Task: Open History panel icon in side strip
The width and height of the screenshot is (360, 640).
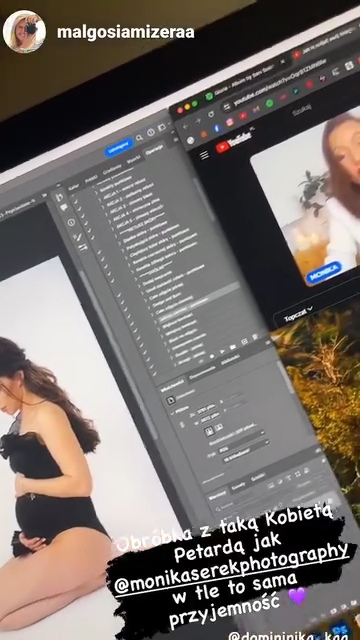Action: tap(60, 197)
